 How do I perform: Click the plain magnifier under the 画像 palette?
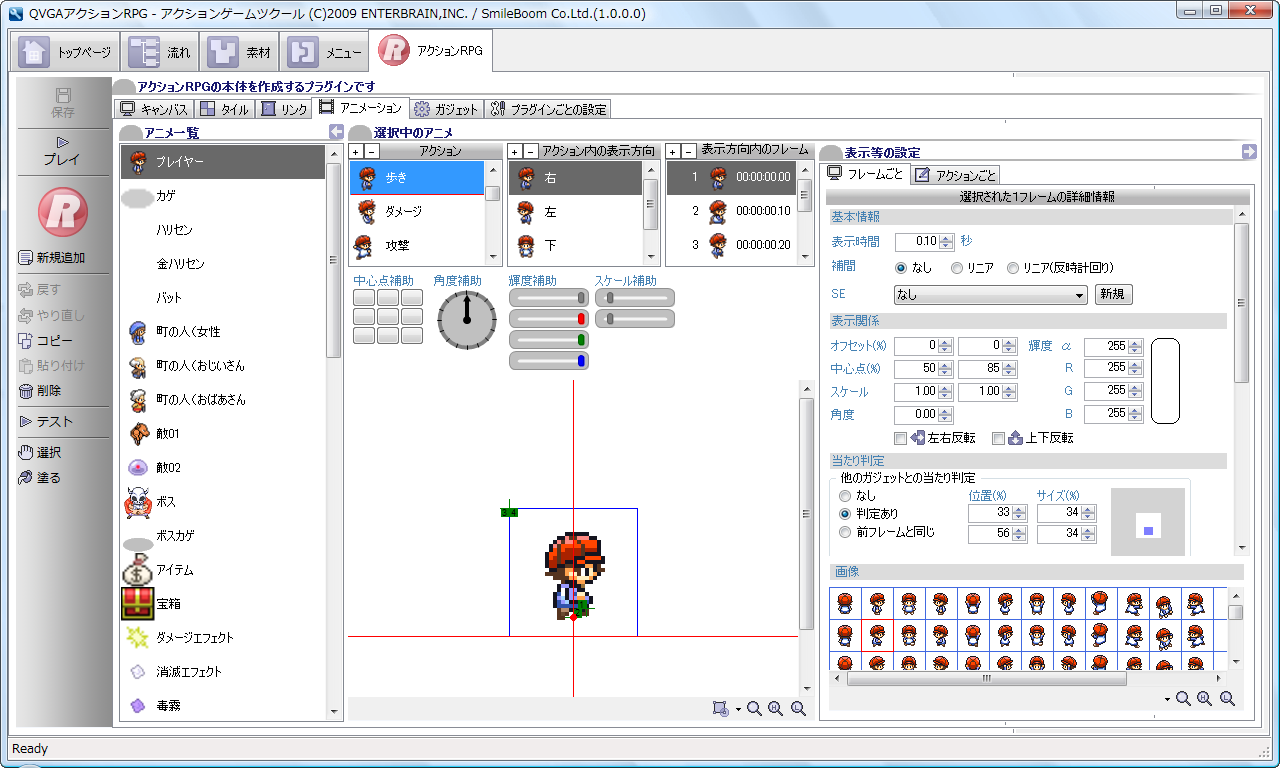1183,699
